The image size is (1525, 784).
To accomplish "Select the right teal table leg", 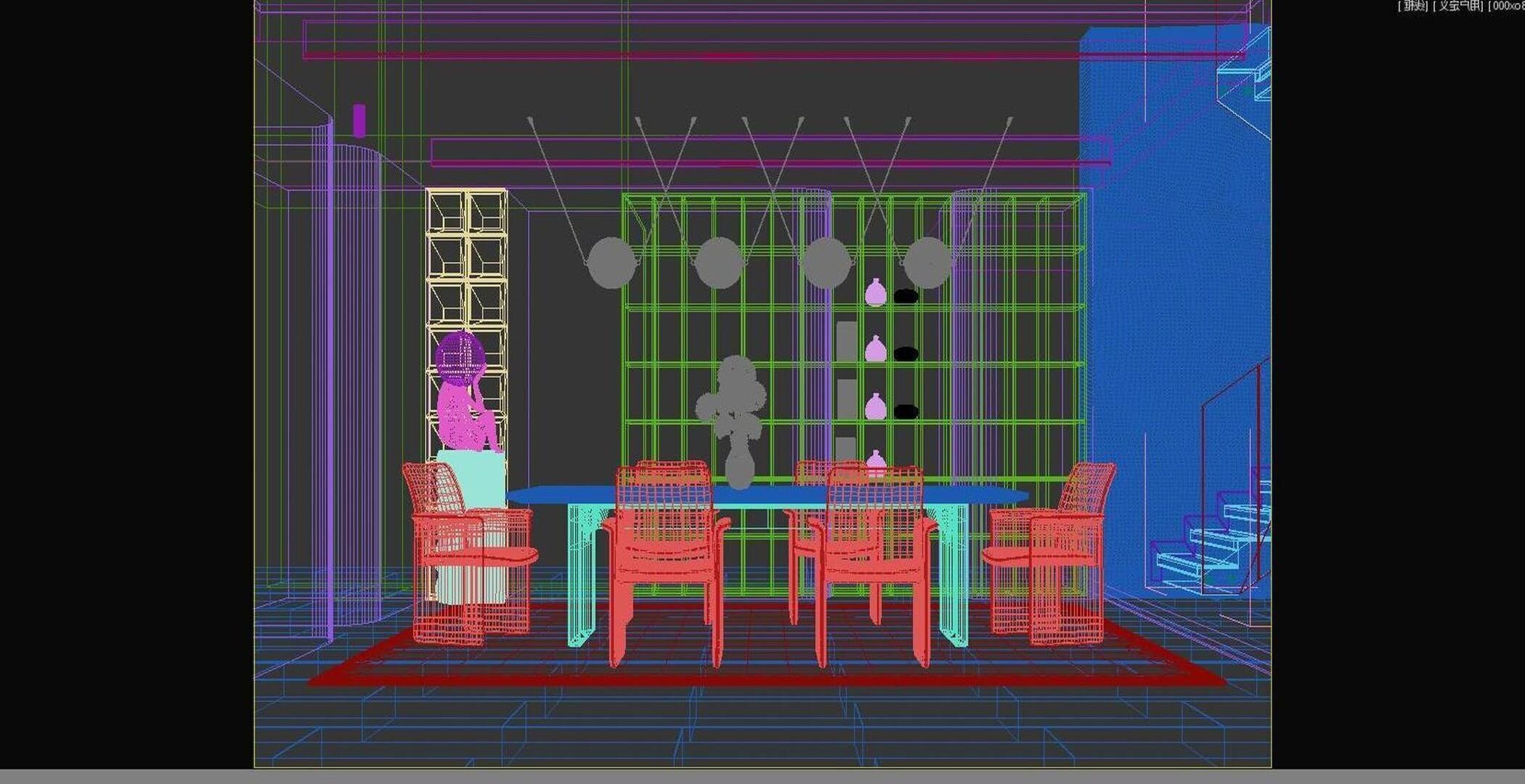I will (x=953, y=575).
